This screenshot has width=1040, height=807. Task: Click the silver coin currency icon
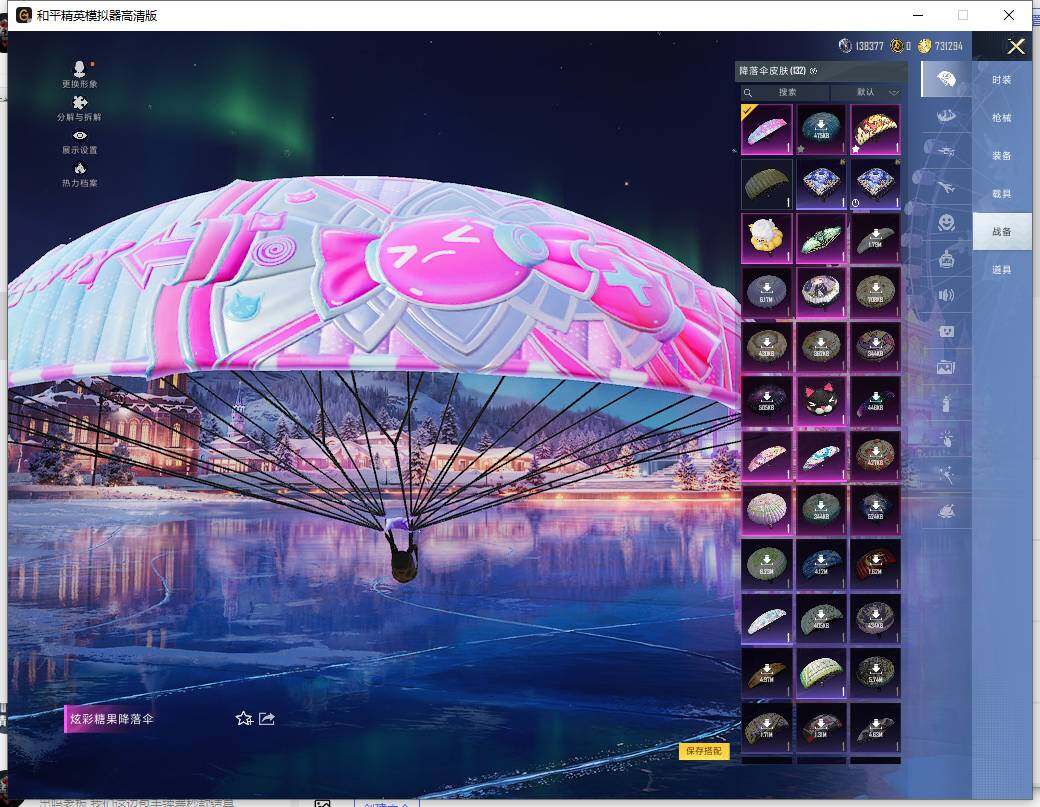coord(845,46)
